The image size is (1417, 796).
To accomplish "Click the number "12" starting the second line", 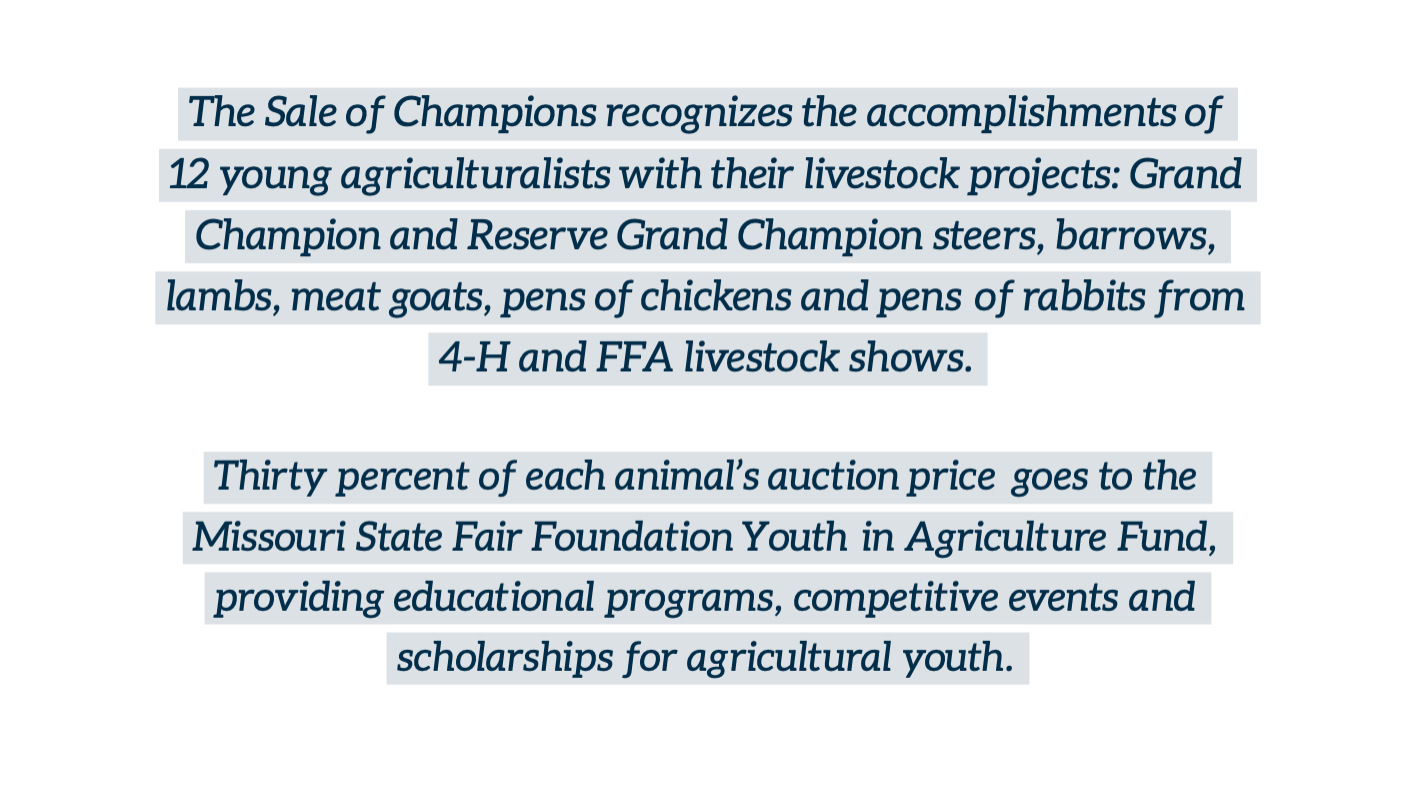I will tap(188, 175).
